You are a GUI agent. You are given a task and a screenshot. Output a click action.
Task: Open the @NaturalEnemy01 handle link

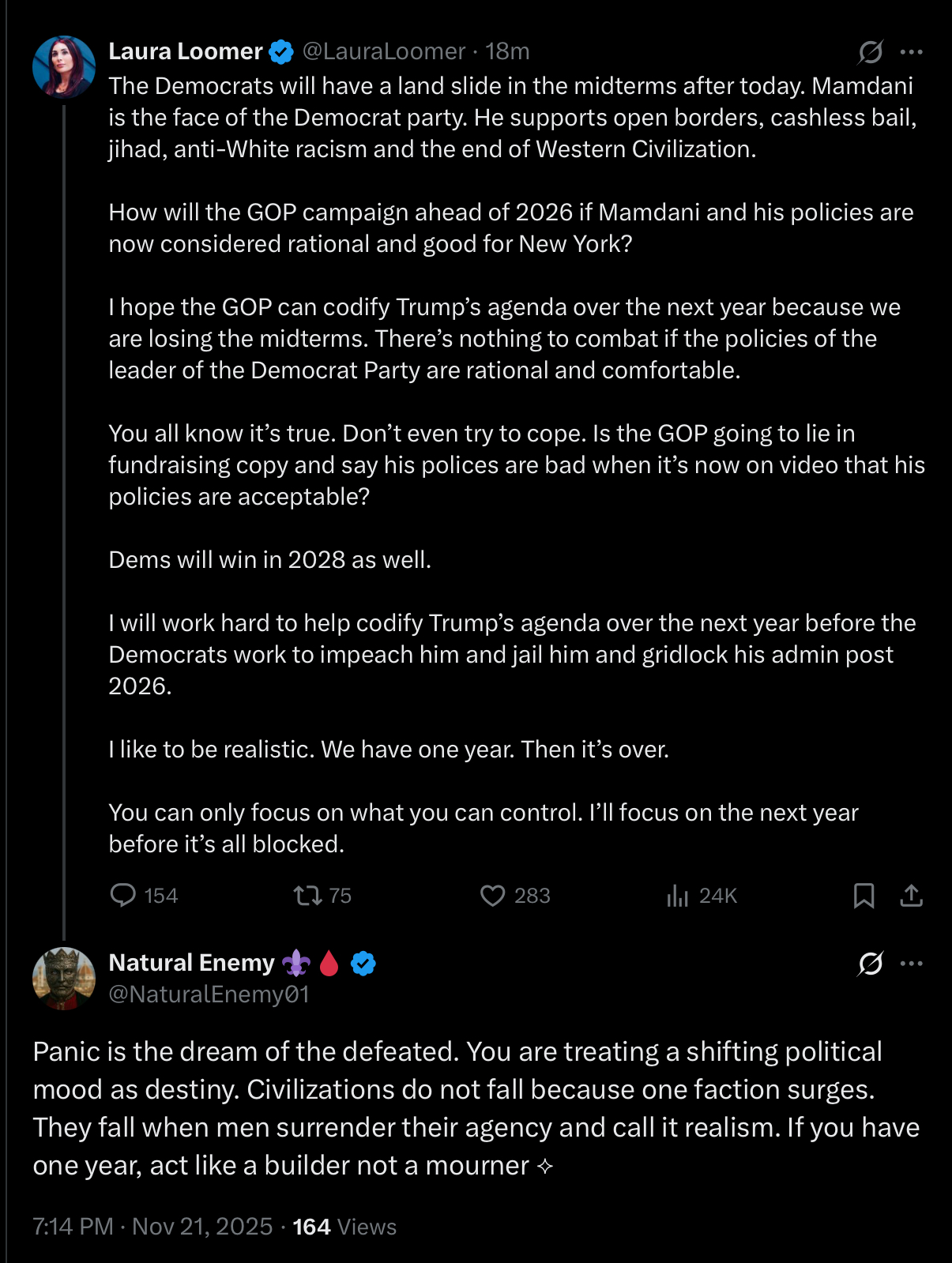point(209,994)
